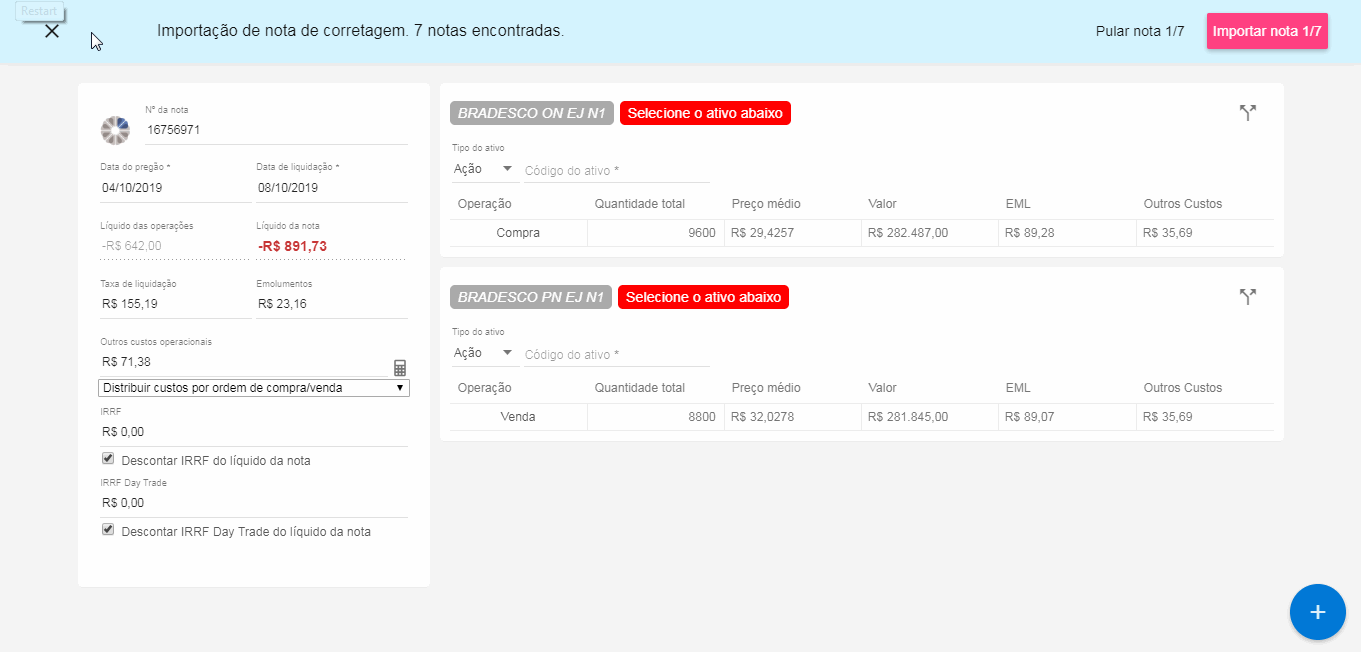Click quantity cell 9600

pos(656,233)
